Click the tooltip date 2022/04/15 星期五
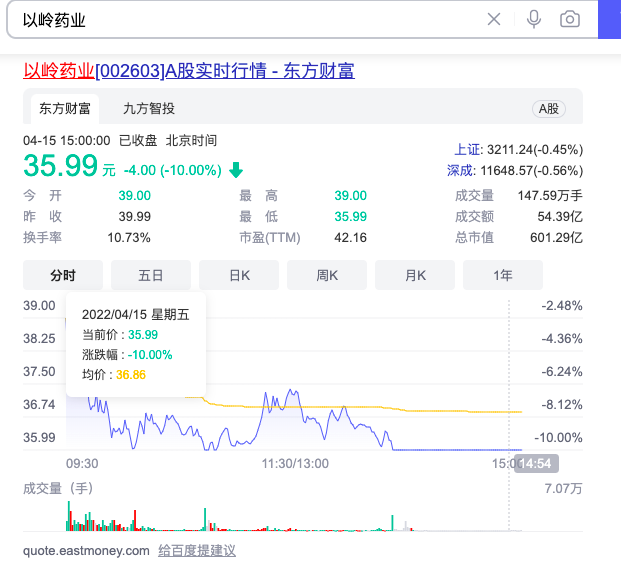This screenshot has width=621, height=567. pos(136,314)
